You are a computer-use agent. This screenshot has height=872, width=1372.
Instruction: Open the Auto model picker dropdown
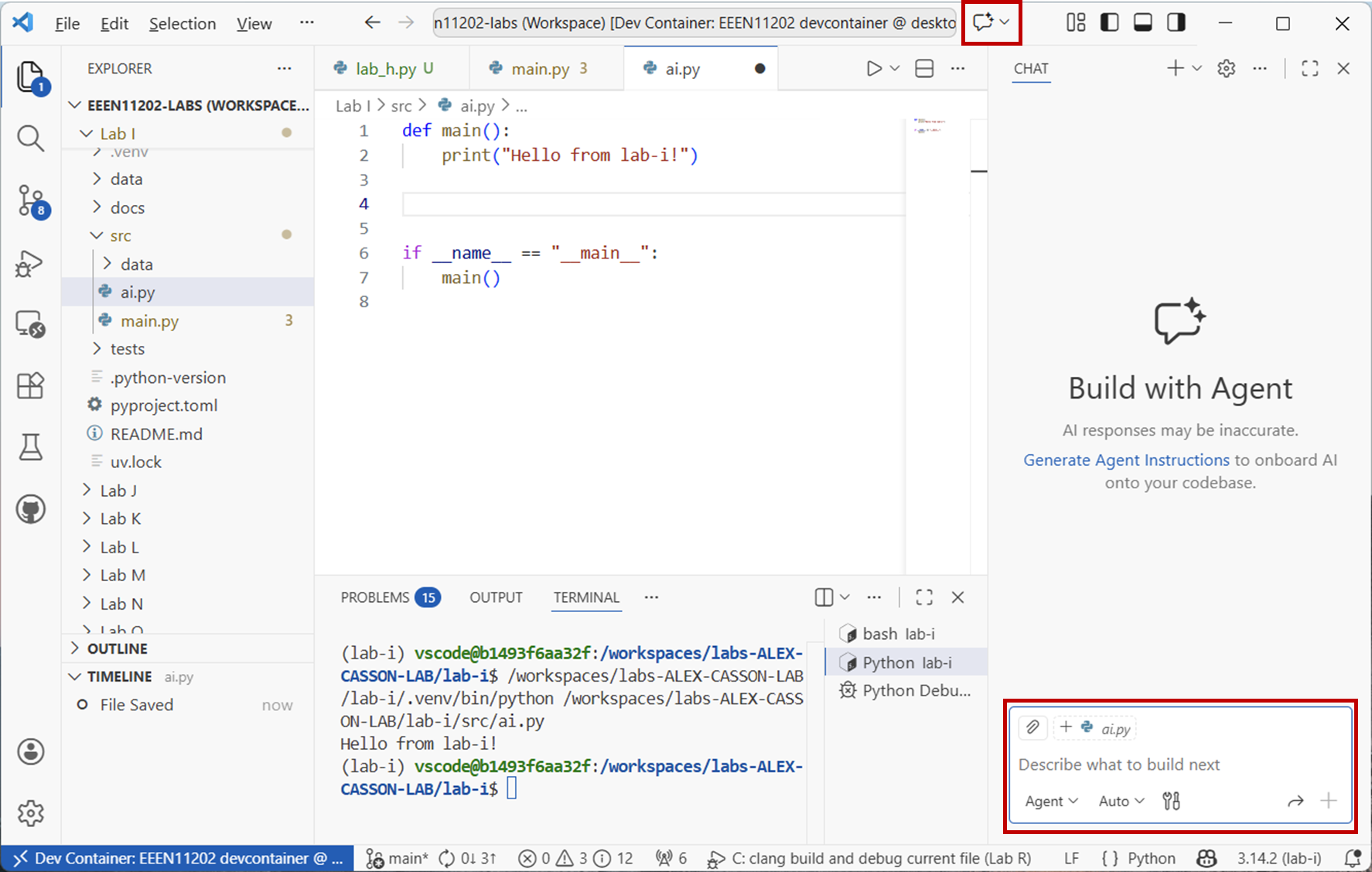coord(1121,801)
